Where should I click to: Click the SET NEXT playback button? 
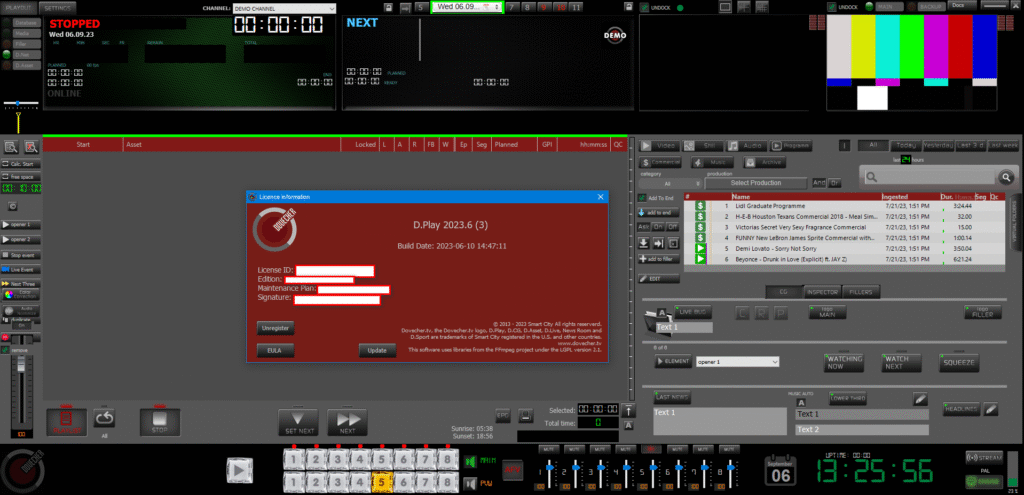coord(298,422)
